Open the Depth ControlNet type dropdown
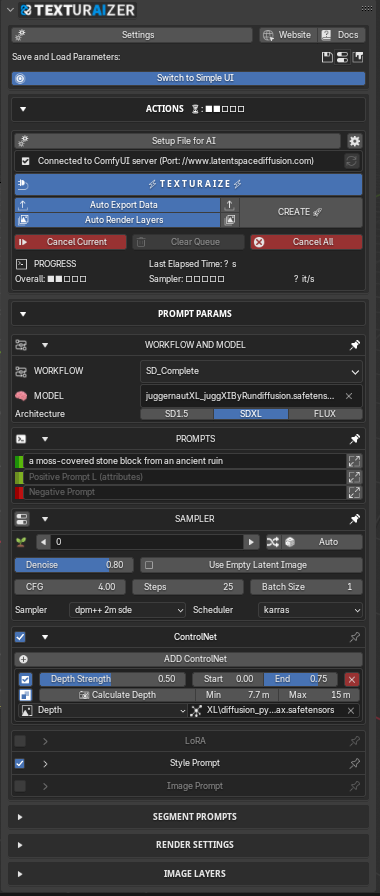The image size is (380, 896). coord(103,710)
